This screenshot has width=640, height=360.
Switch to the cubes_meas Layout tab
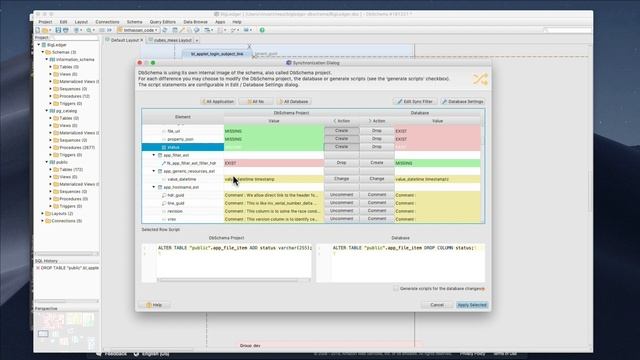(170, 40)
